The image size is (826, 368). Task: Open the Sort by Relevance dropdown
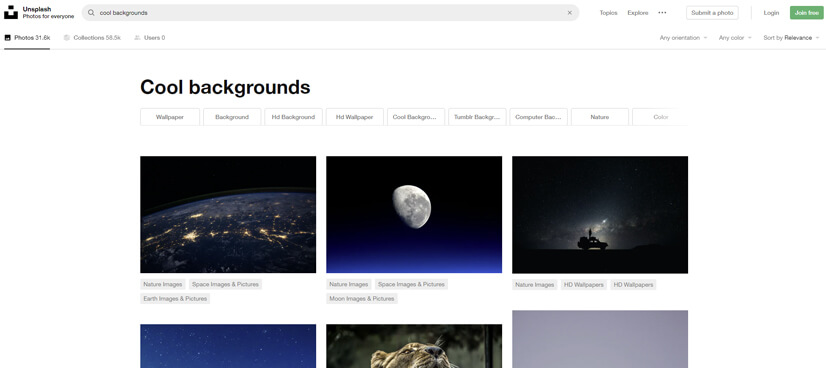pyautogui.click(x=791, y=38)
